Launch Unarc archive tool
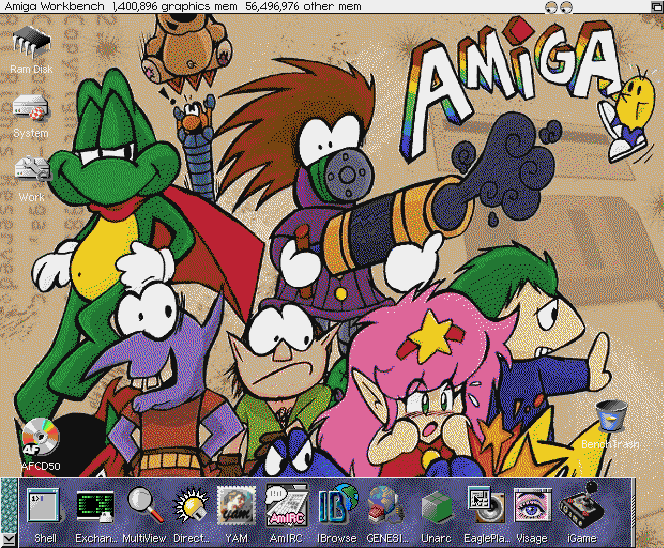664x548 pixels. tap(434, 506)
